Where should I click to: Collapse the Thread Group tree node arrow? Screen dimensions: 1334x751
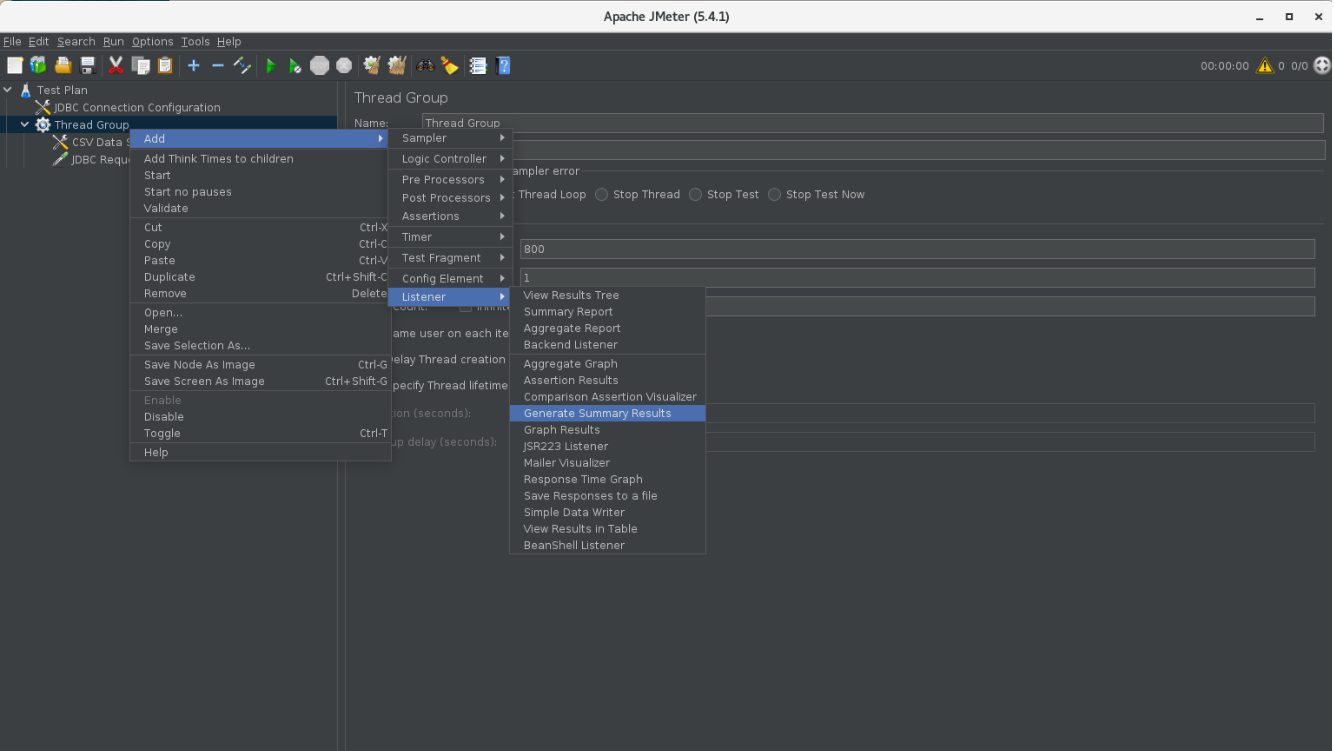(25, 125)
